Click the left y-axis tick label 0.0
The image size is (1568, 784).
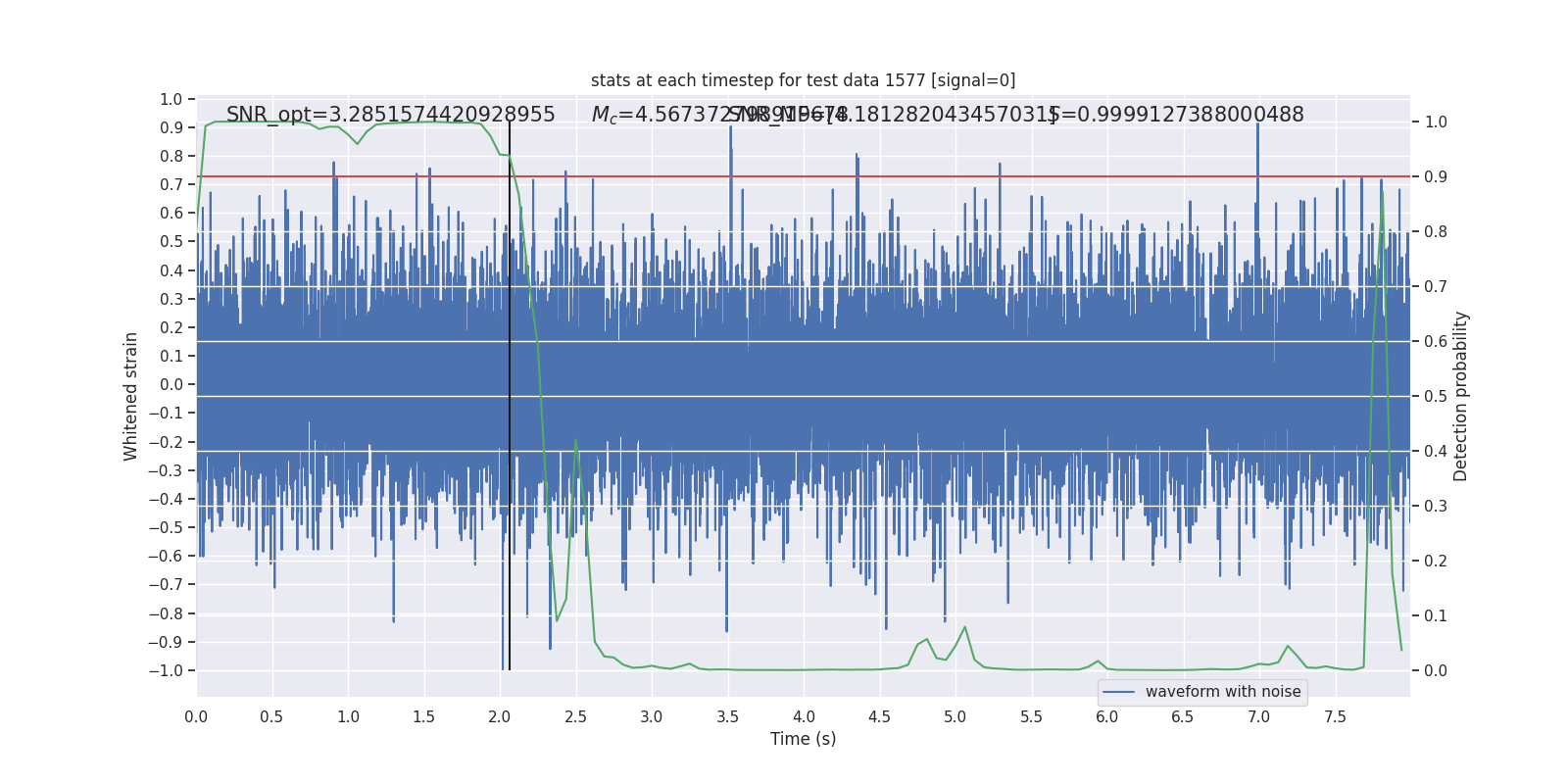171,385
